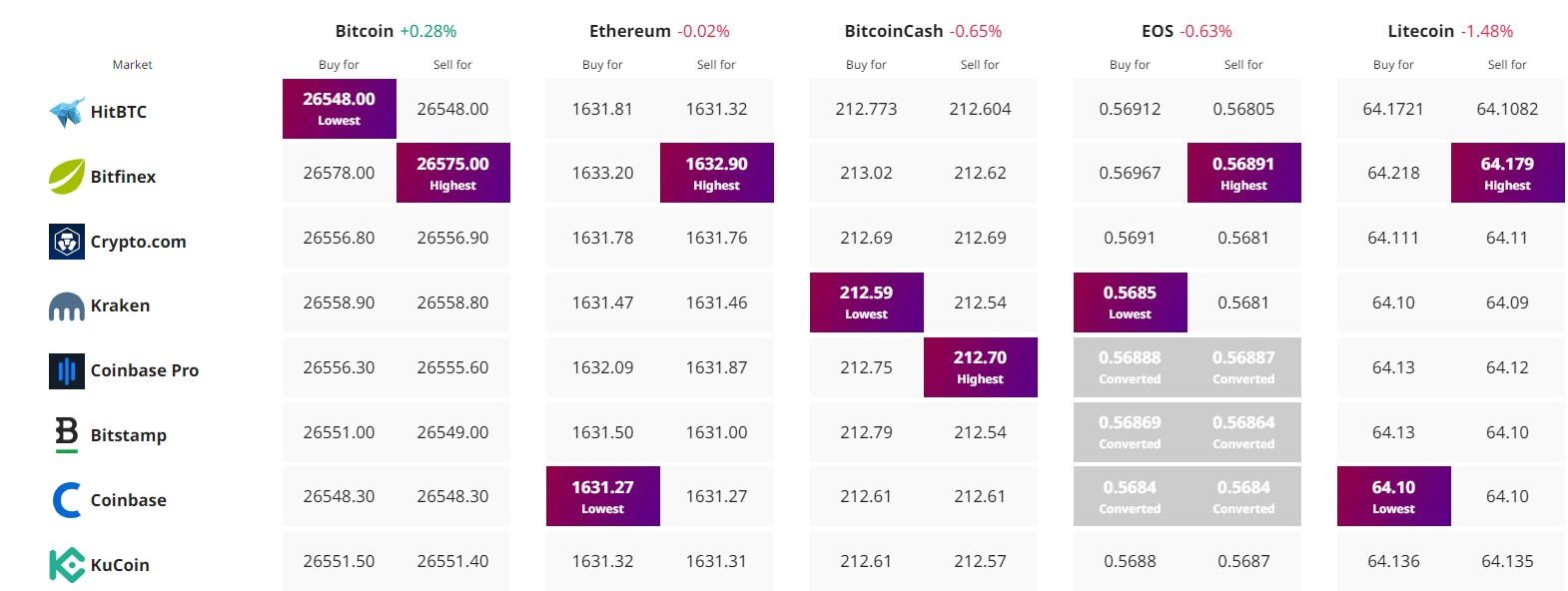Select Coinbase lowest Ethereum buy price 1631.27
This screenshot has width=1568, height=591.
603,496
